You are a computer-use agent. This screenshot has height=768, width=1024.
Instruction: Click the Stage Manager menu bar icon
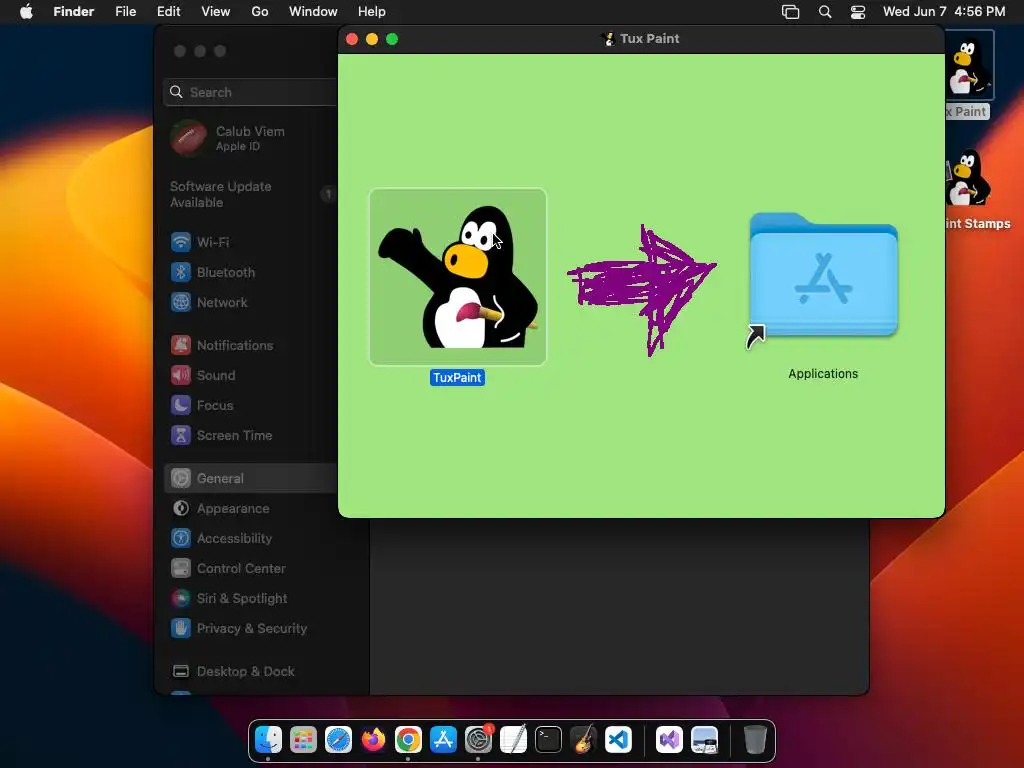(790, 12)
